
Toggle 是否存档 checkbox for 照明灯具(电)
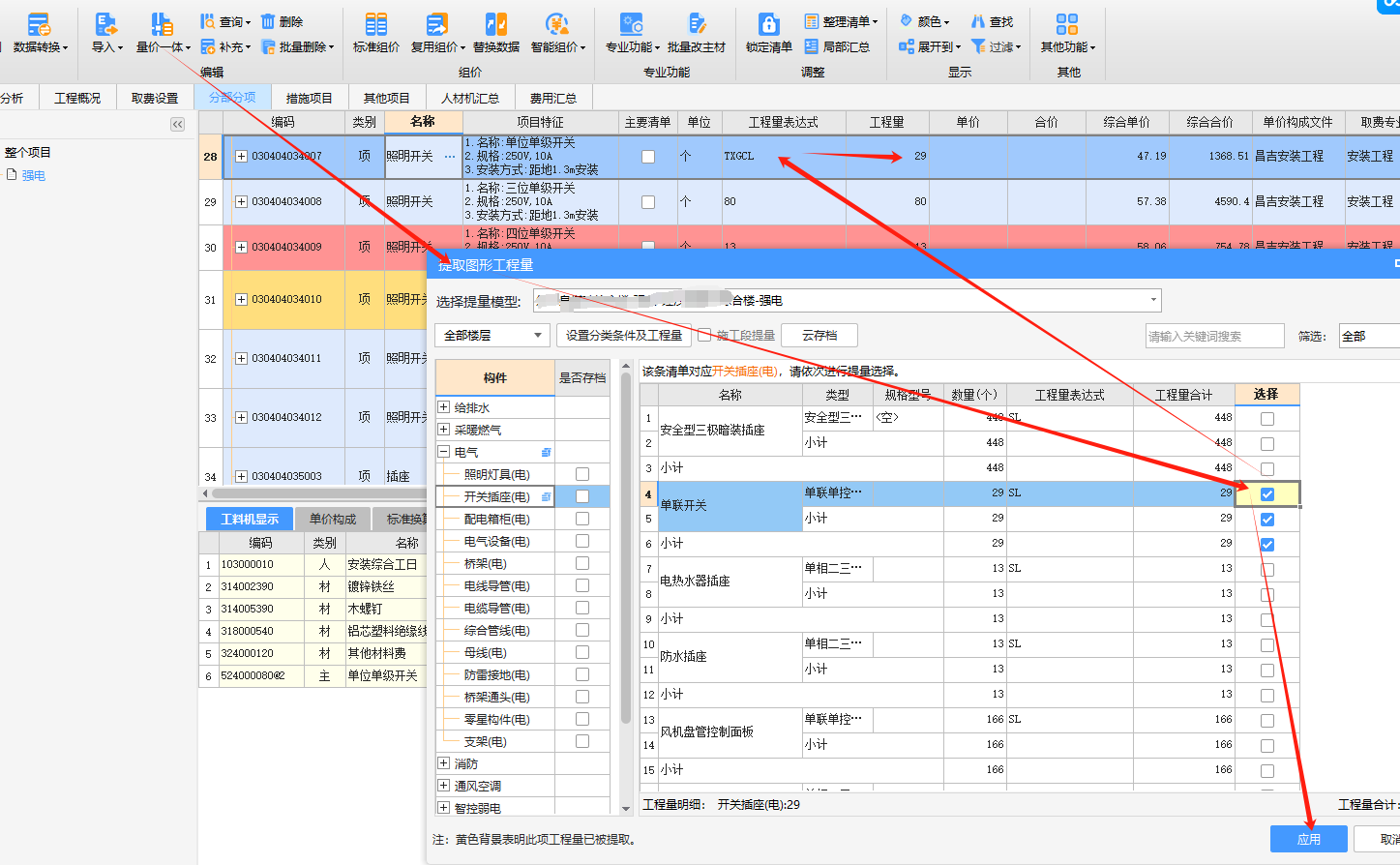tap(582, 474)
